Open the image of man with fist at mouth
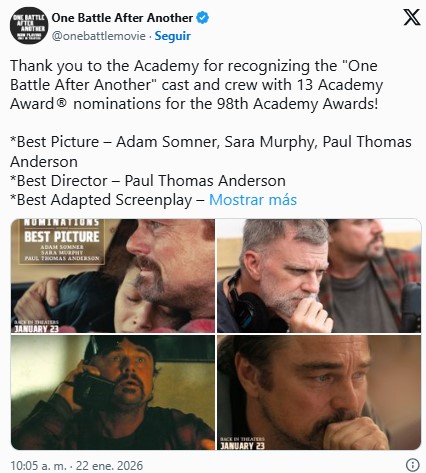This screenshot has height=473, width=426. [319, 392]
